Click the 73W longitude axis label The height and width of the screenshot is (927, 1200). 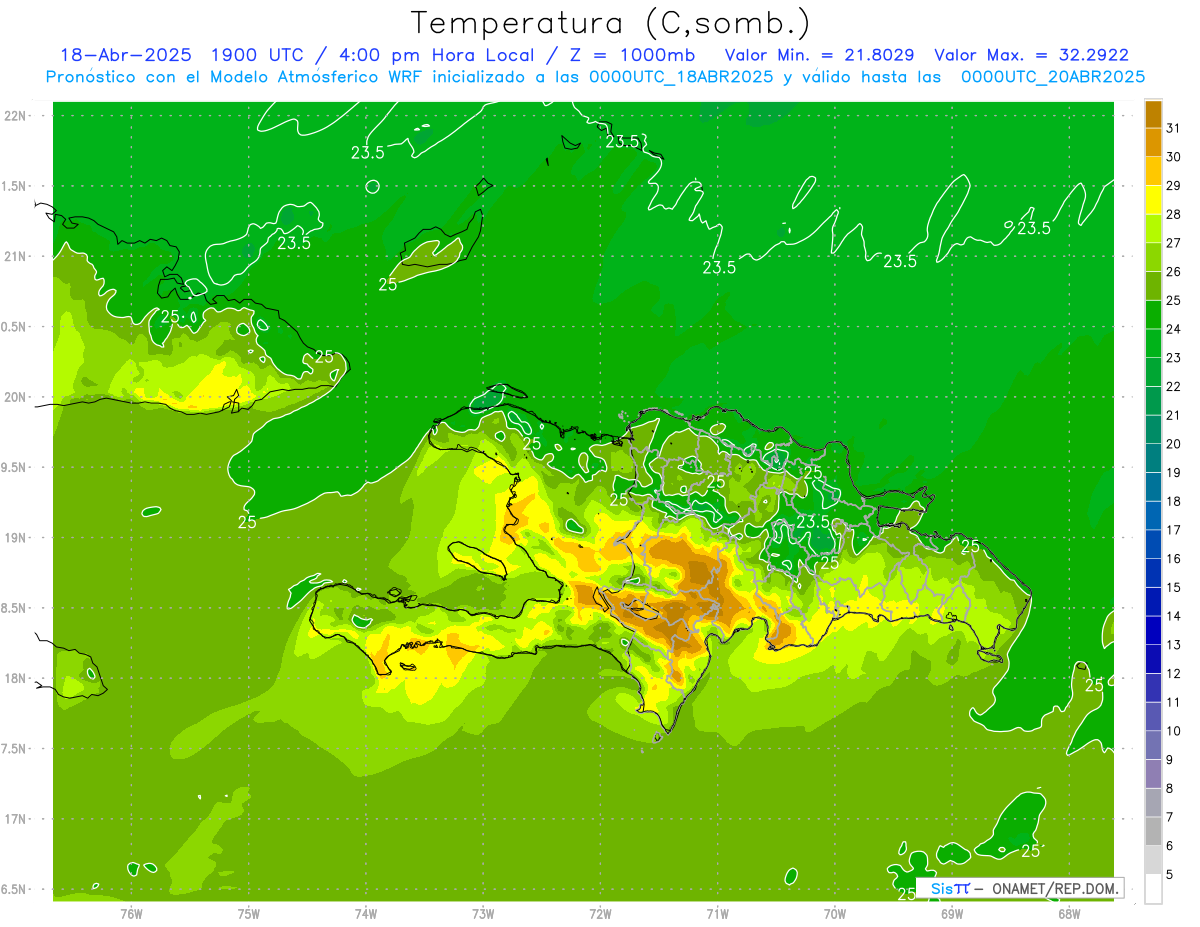[x=483, y=914]
